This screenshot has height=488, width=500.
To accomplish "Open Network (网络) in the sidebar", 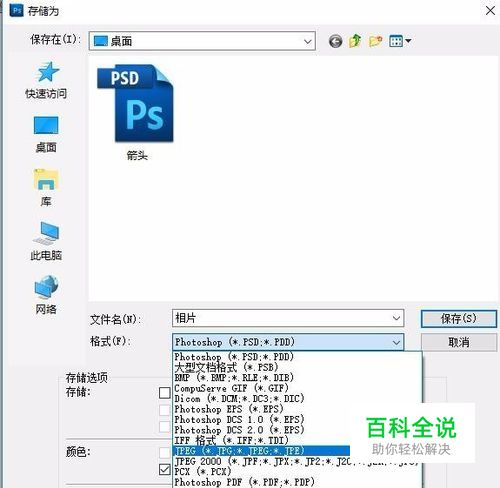I will point(46,295).
